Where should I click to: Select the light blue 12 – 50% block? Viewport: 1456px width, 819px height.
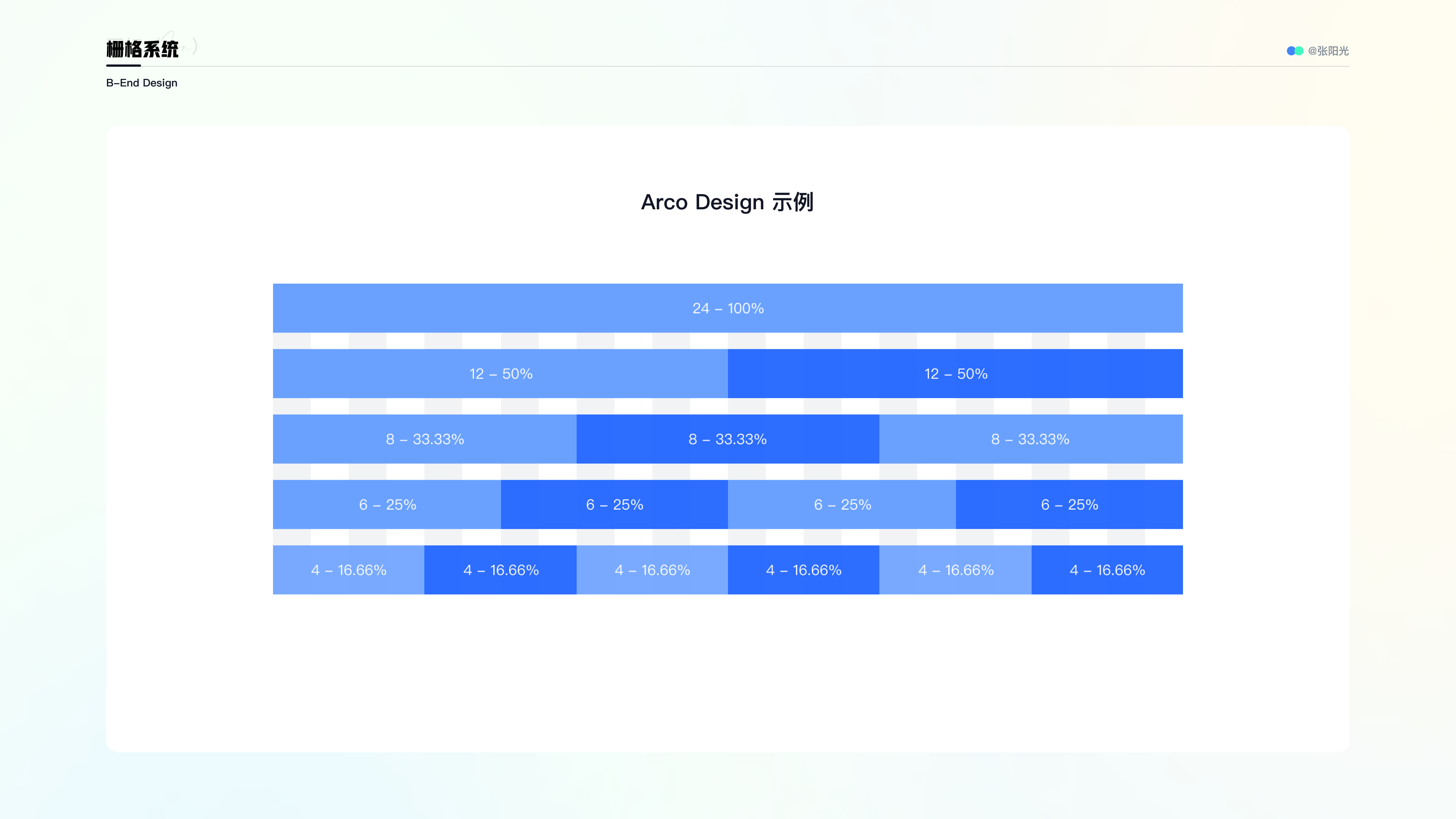(500, 373)
